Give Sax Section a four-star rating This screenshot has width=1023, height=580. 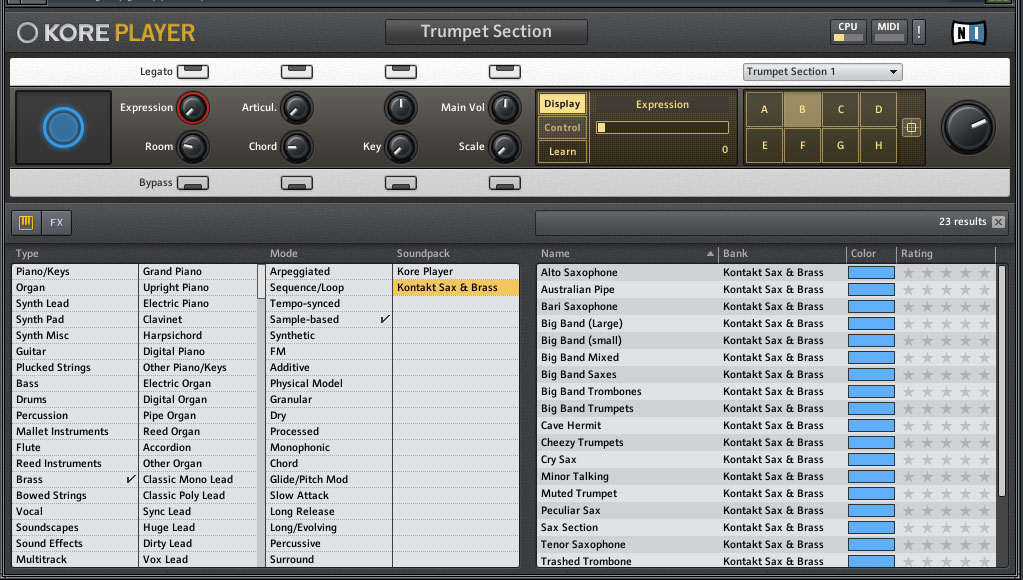point(966,527)
